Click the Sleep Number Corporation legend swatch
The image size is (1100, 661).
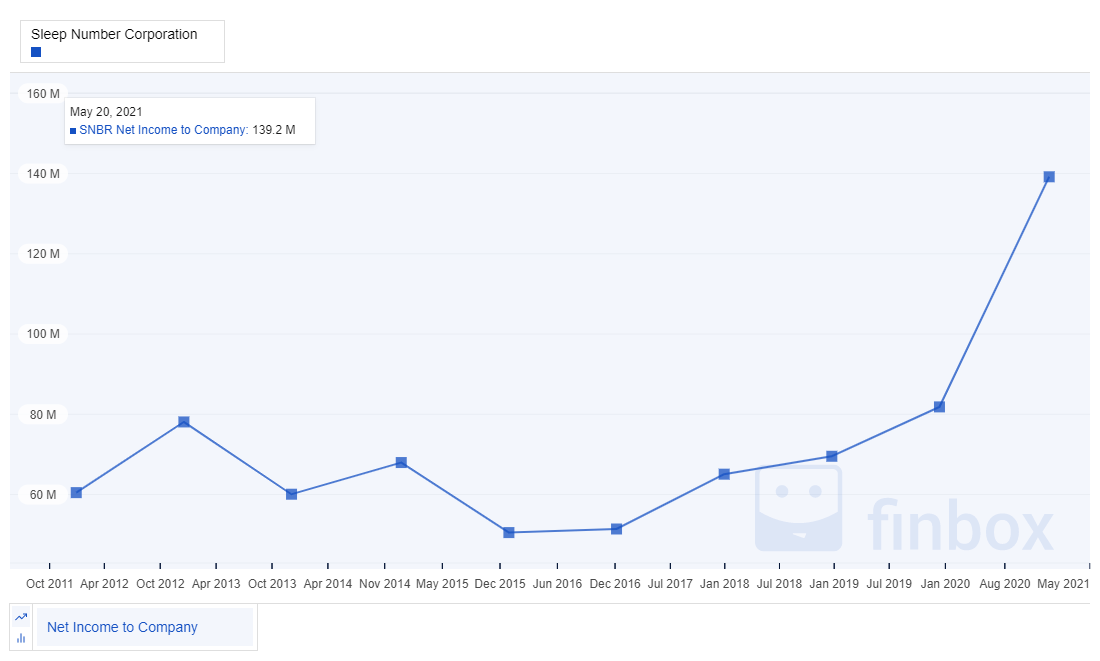[36, 52]
